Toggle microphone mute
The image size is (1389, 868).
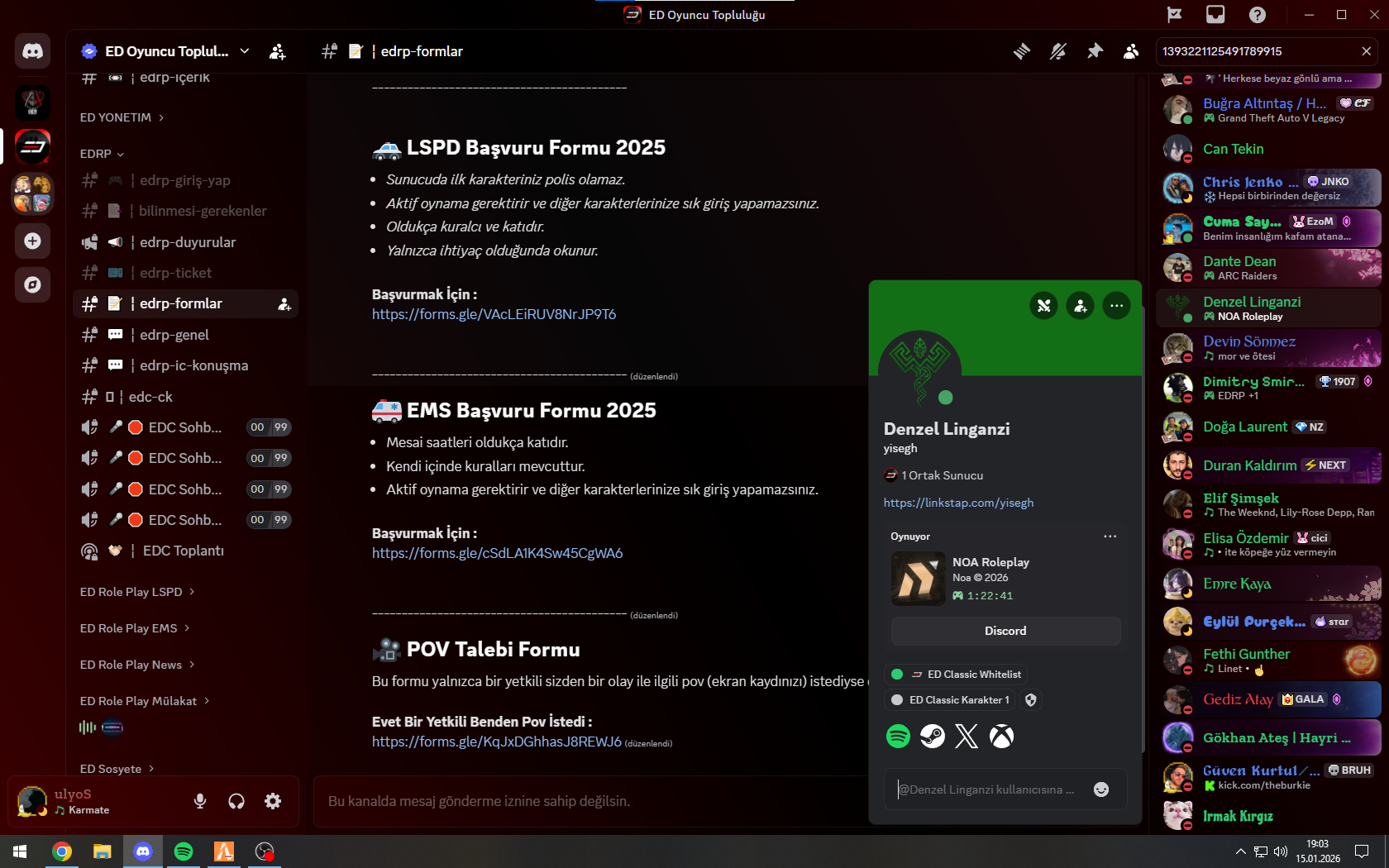click(x=200, y=801)
